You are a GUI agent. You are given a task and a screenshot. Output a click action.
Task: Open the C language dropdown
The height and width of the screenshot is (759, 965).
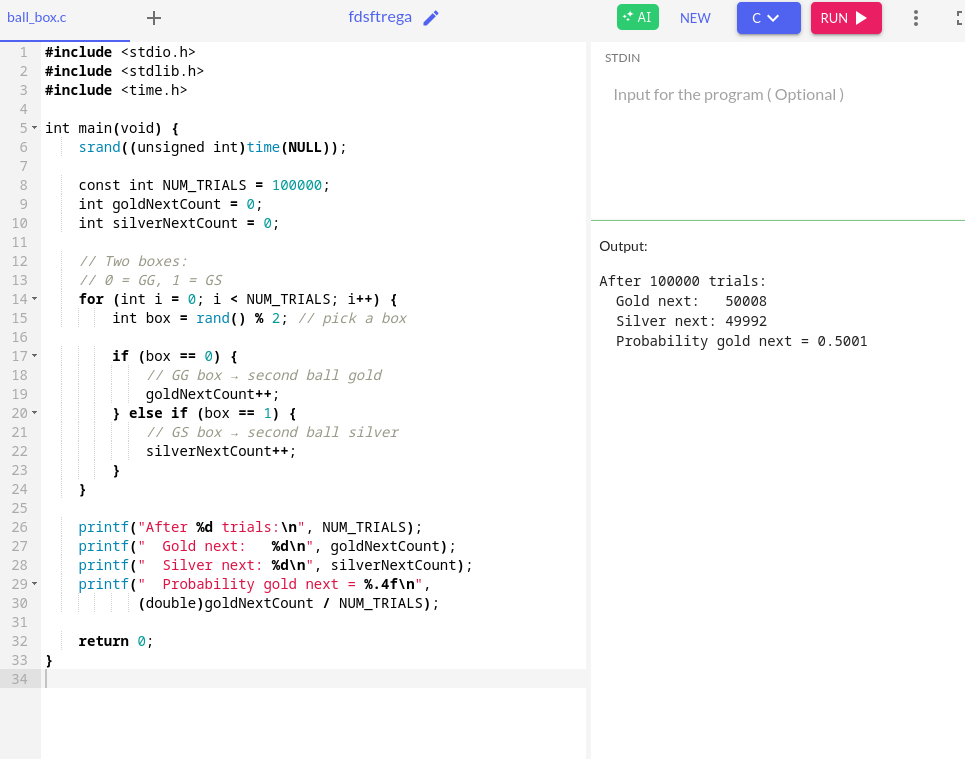tap(768, 18)
